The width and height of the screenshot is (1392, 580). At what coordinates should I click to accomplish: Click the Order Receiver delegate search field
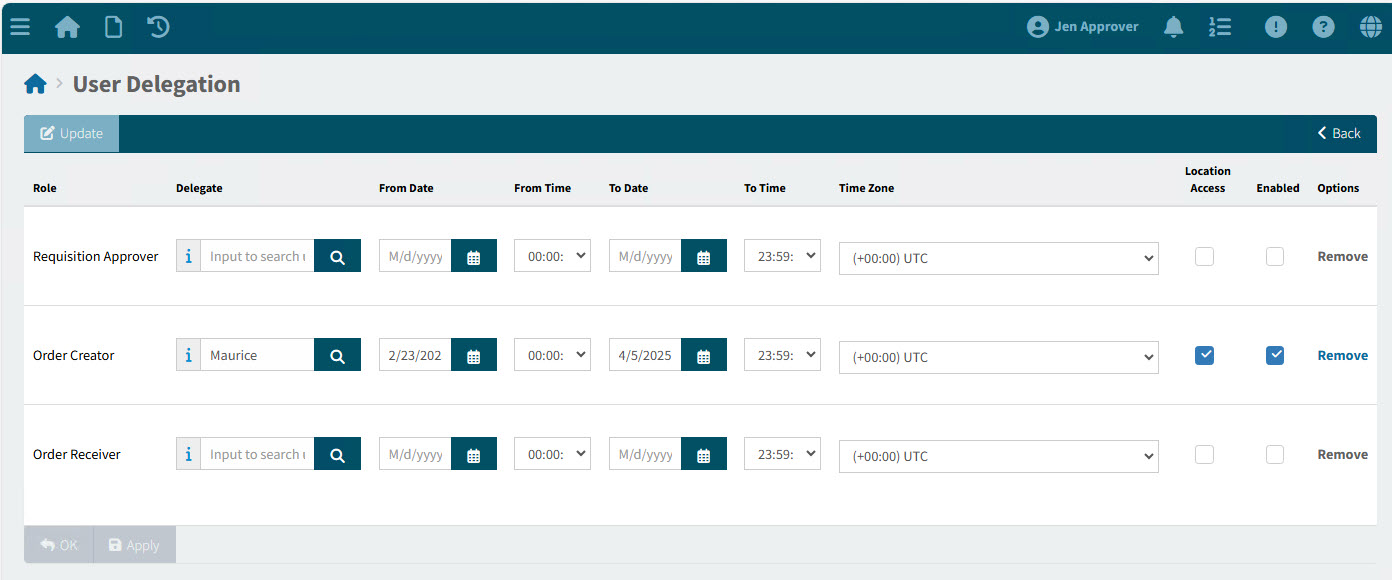[257, 455]
